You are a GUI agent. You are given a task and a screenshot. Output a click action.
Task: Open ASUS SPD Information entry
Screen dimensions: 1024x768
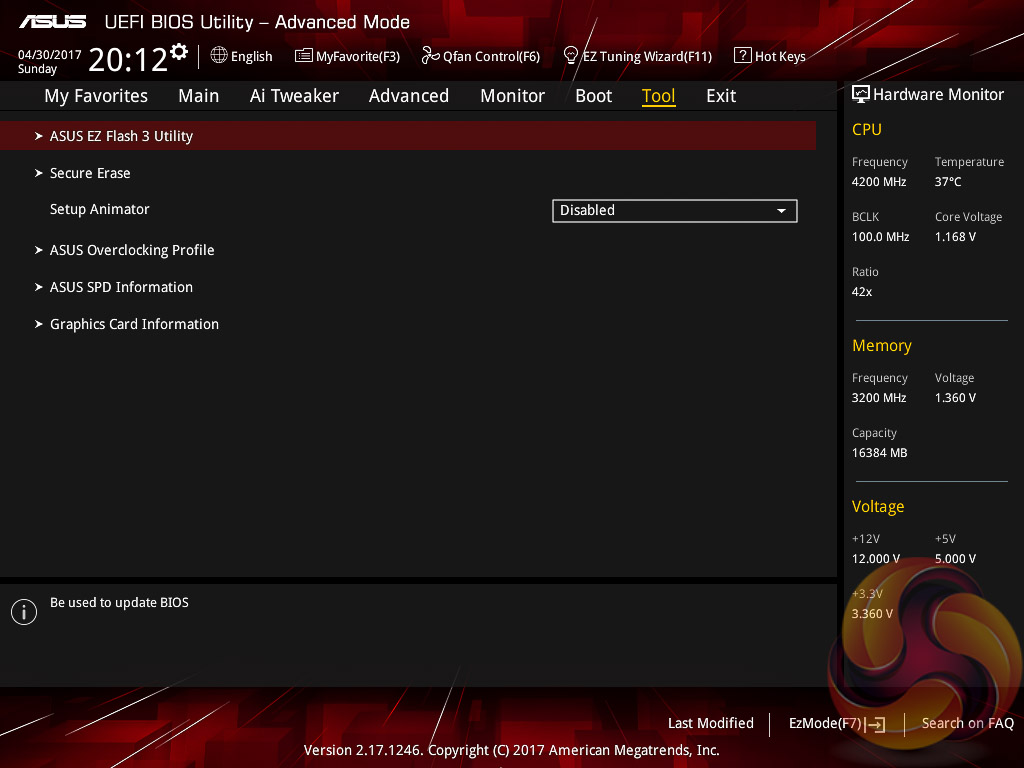tap(121, 287)
